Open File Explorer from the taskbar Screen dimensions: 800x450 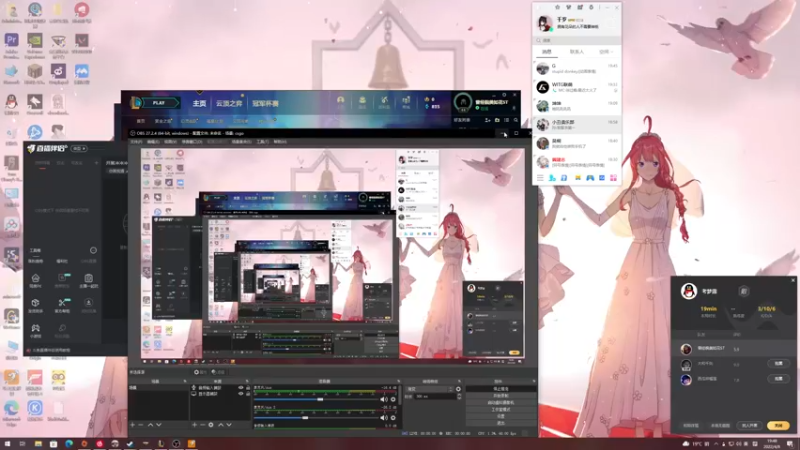pos(38,444)
